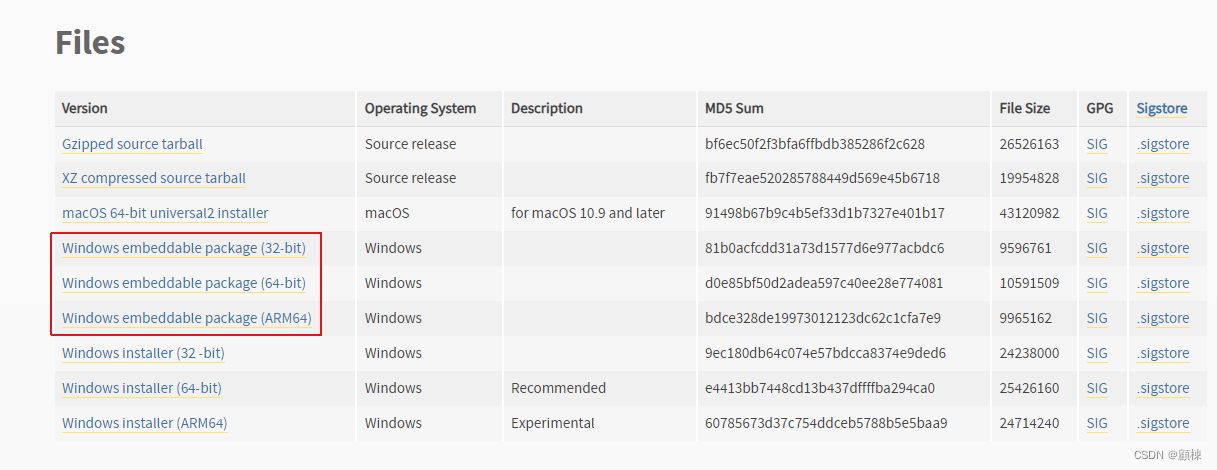Click macOS 64-bit universal2 installer link

point(165,213)
